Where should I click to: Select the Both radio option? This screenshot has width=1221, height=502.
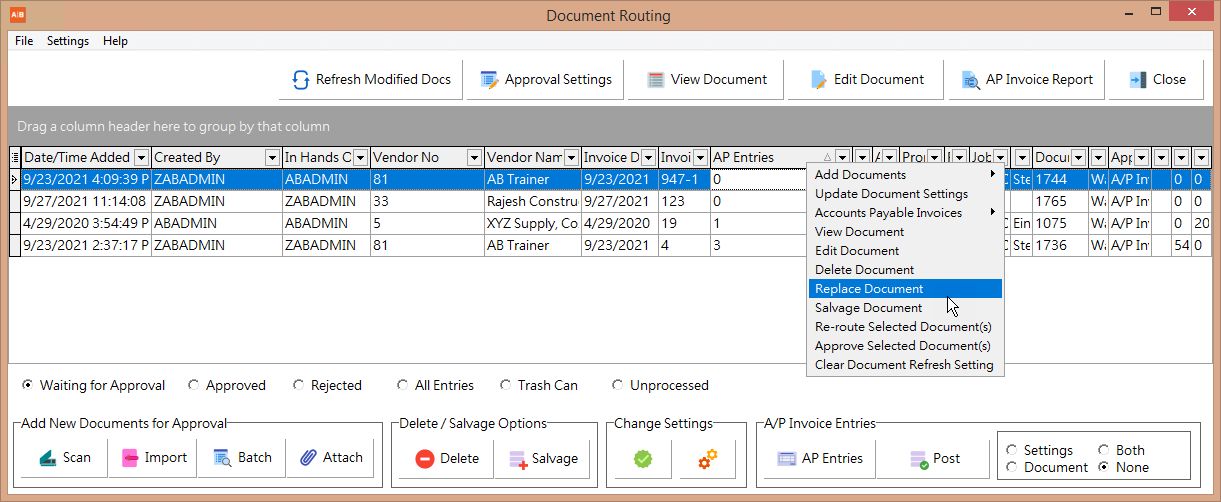[x=1104, y=450]
